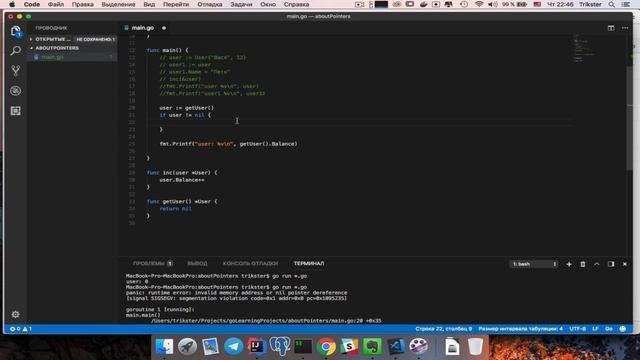Open the Вид menu

pyautogui.click(x=149, y=4)
